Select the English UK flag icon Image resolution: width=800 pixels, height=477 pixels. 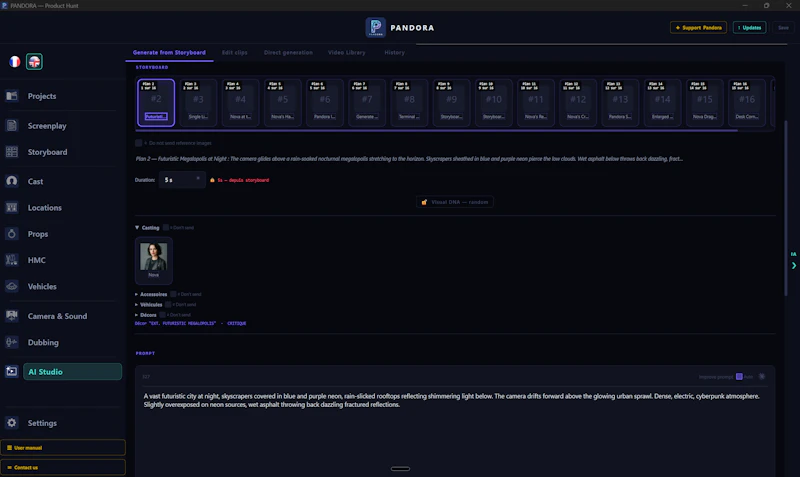pos(34,62)
